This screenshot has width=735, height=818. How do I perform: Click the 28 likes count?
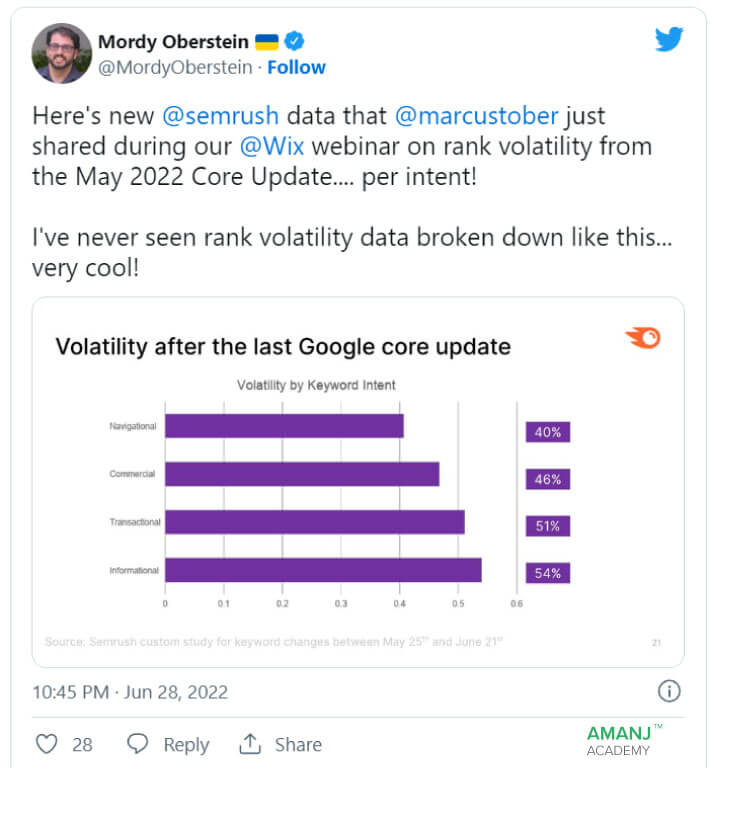pyautogui.click(x=82, y=744)
